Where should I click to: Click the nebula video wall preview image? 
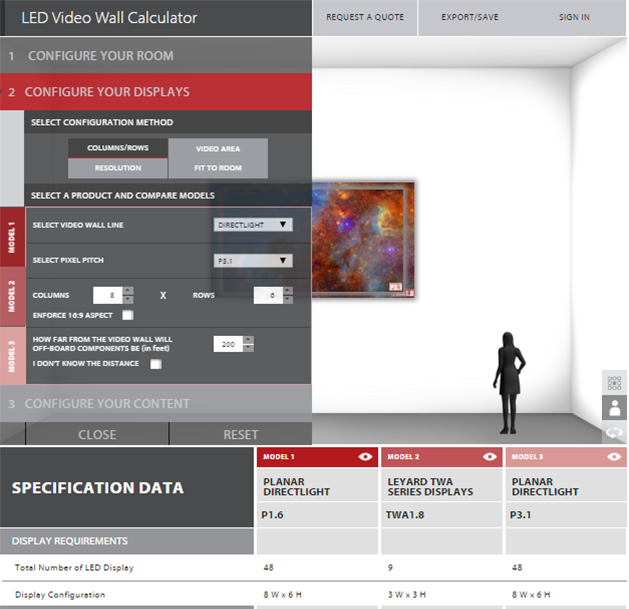(x=363, y=240)
